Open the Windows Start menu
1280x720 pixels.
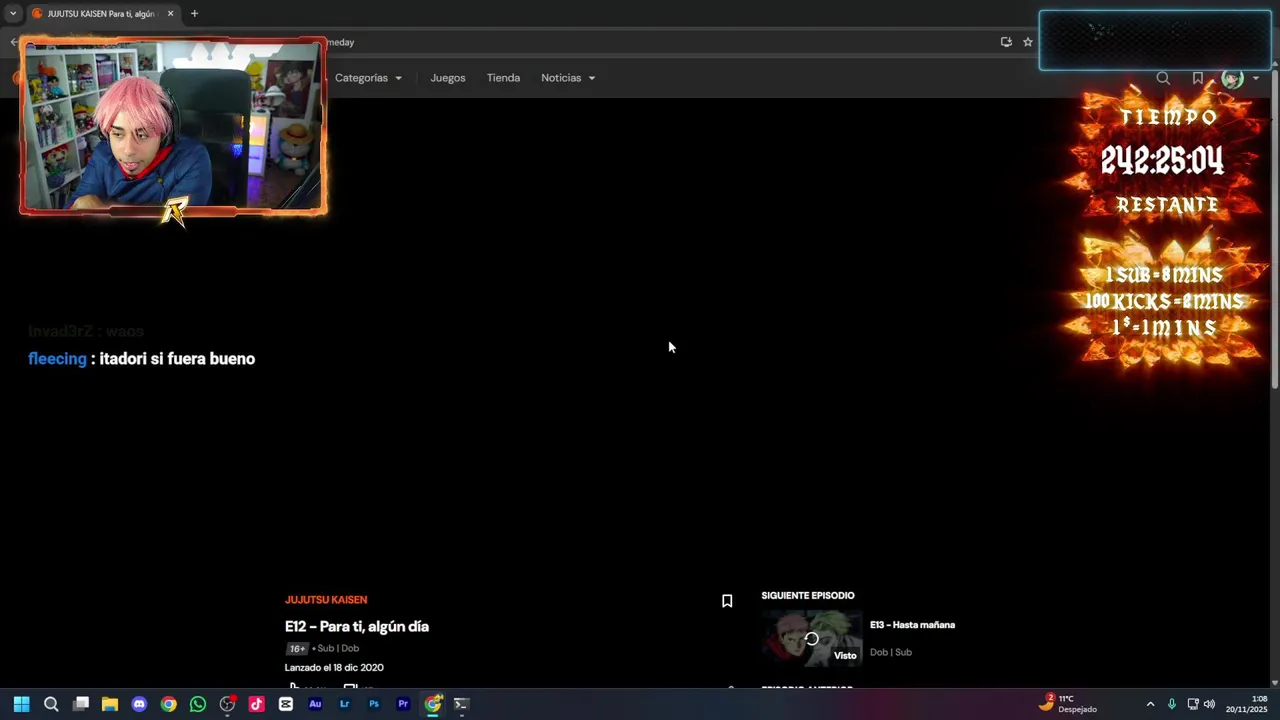pyautogui.click(x=21, y=704)
